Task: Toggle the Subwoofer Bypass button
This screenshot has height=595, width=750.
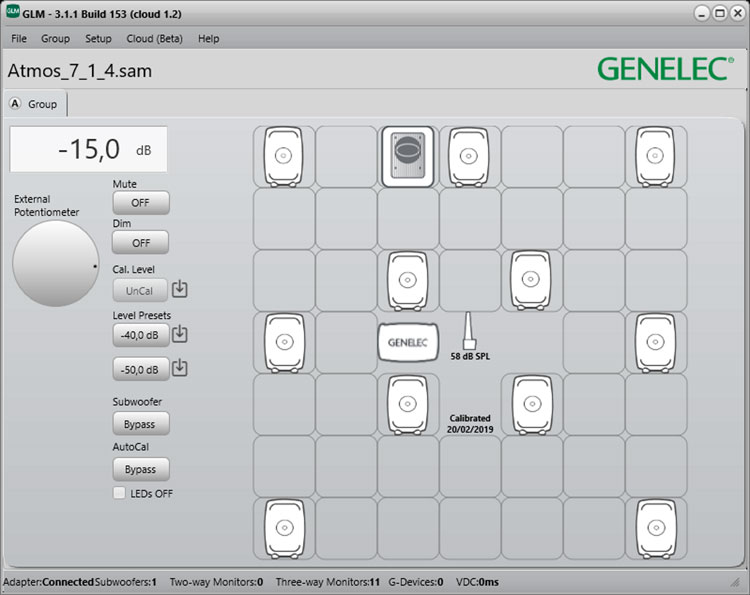Action: (141, 424)
